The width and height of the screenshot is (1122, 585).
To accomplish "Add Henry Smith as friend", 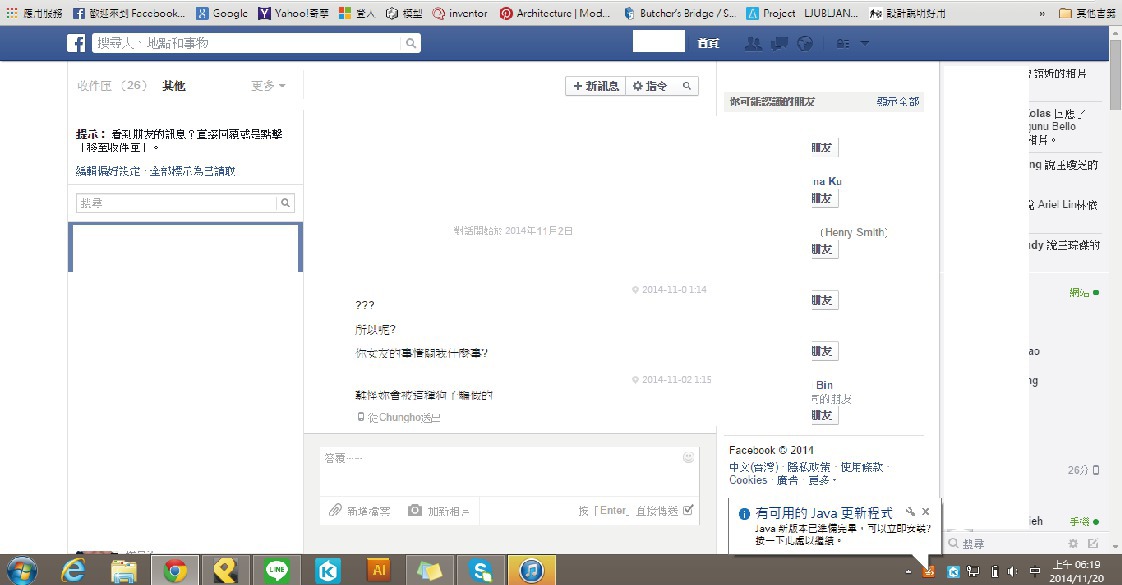I will point(824,249).
